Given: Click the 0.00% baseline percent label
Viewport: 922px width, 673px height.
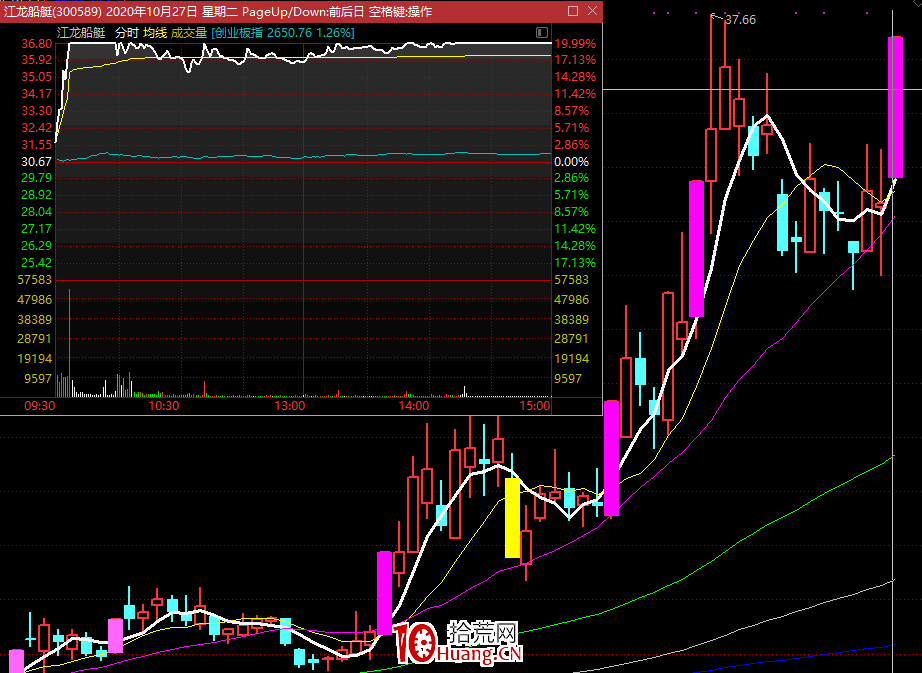Looking at the screenshot, I should 571,161.
